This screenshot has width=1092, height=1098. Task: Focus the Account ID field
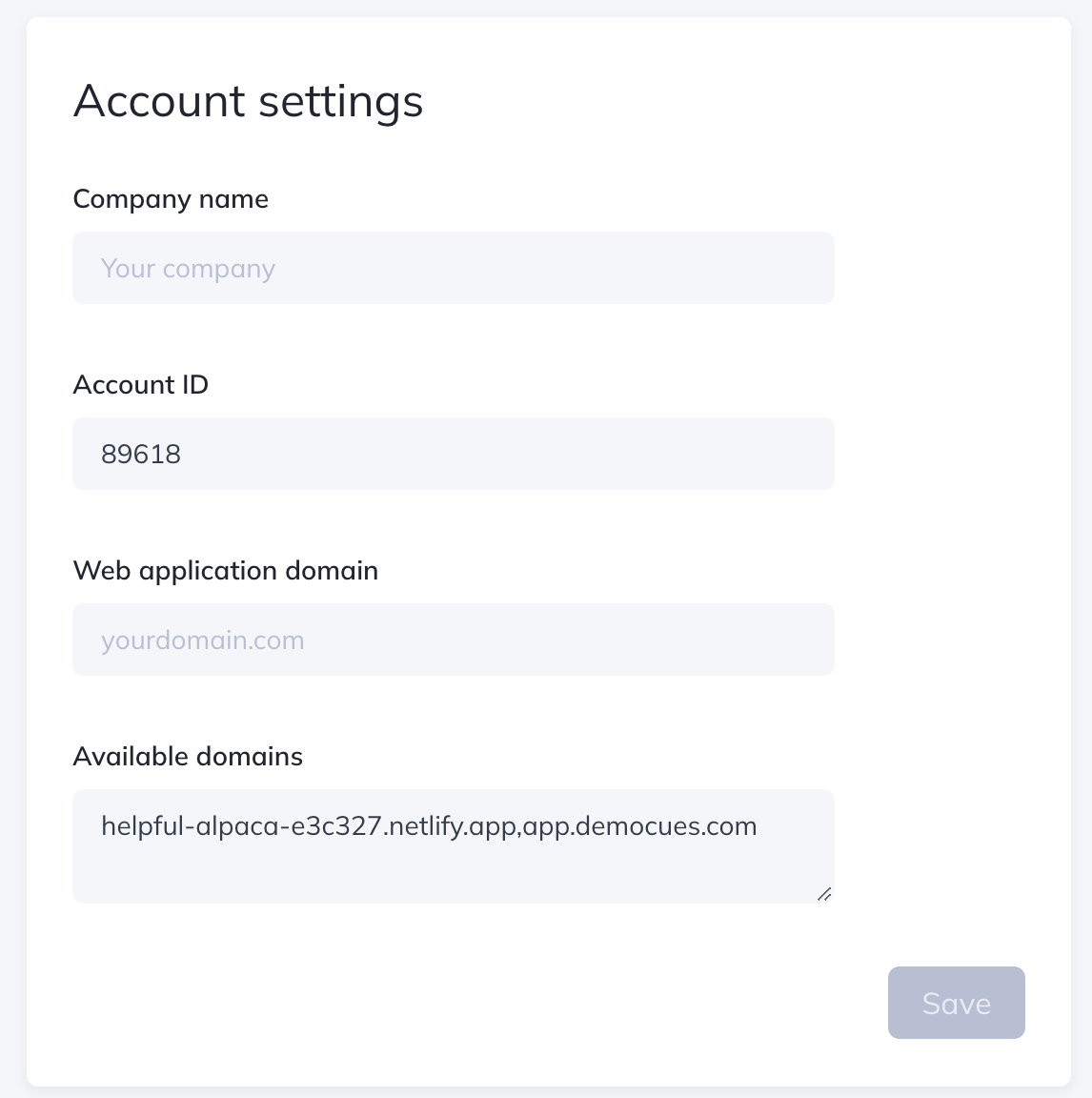click(x=453, y=454)
